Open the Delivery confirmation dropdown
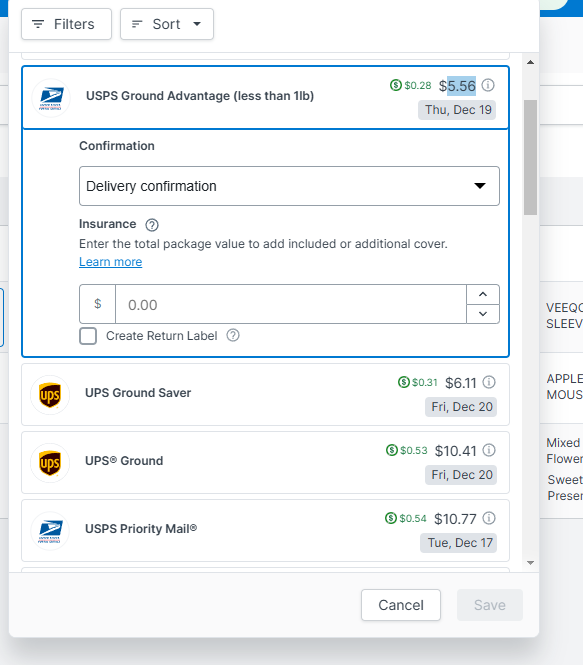Screen dimensions: 583x665 (x=289, y=186)
